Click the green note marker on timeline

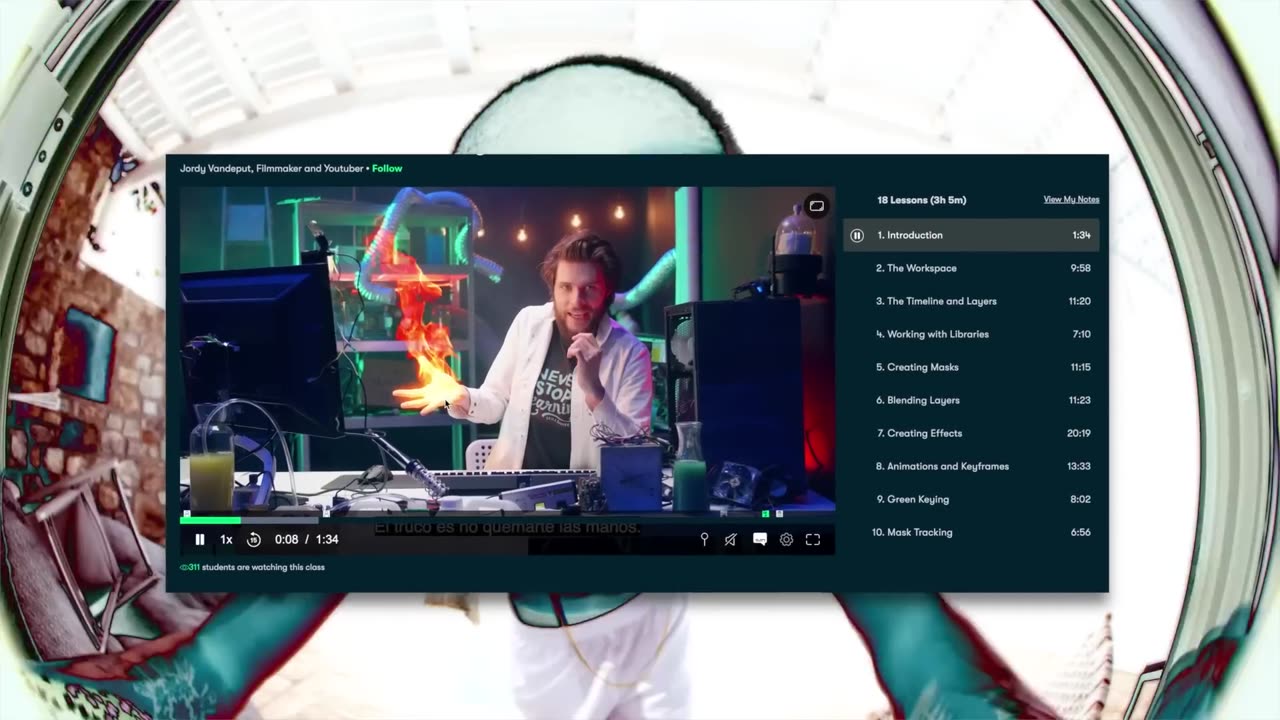coord(765,514)
